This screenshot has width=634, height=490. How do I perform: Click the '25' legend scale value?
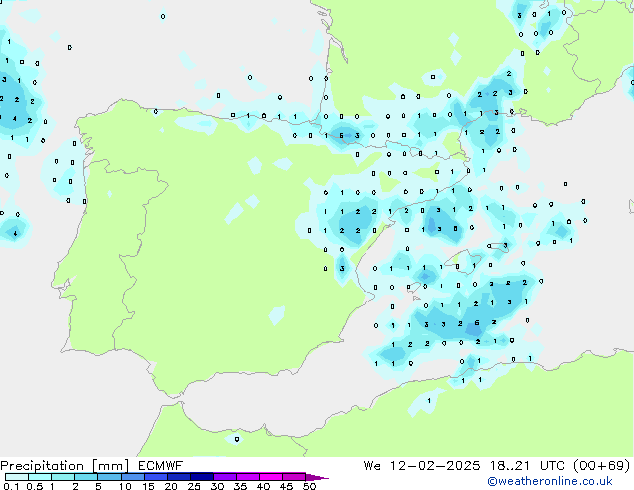coord(194,486)
